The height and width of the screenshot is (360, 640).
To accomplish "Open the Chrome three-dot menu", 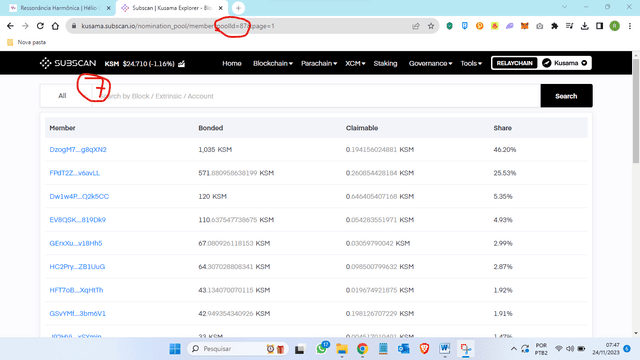I will [630, 26].
